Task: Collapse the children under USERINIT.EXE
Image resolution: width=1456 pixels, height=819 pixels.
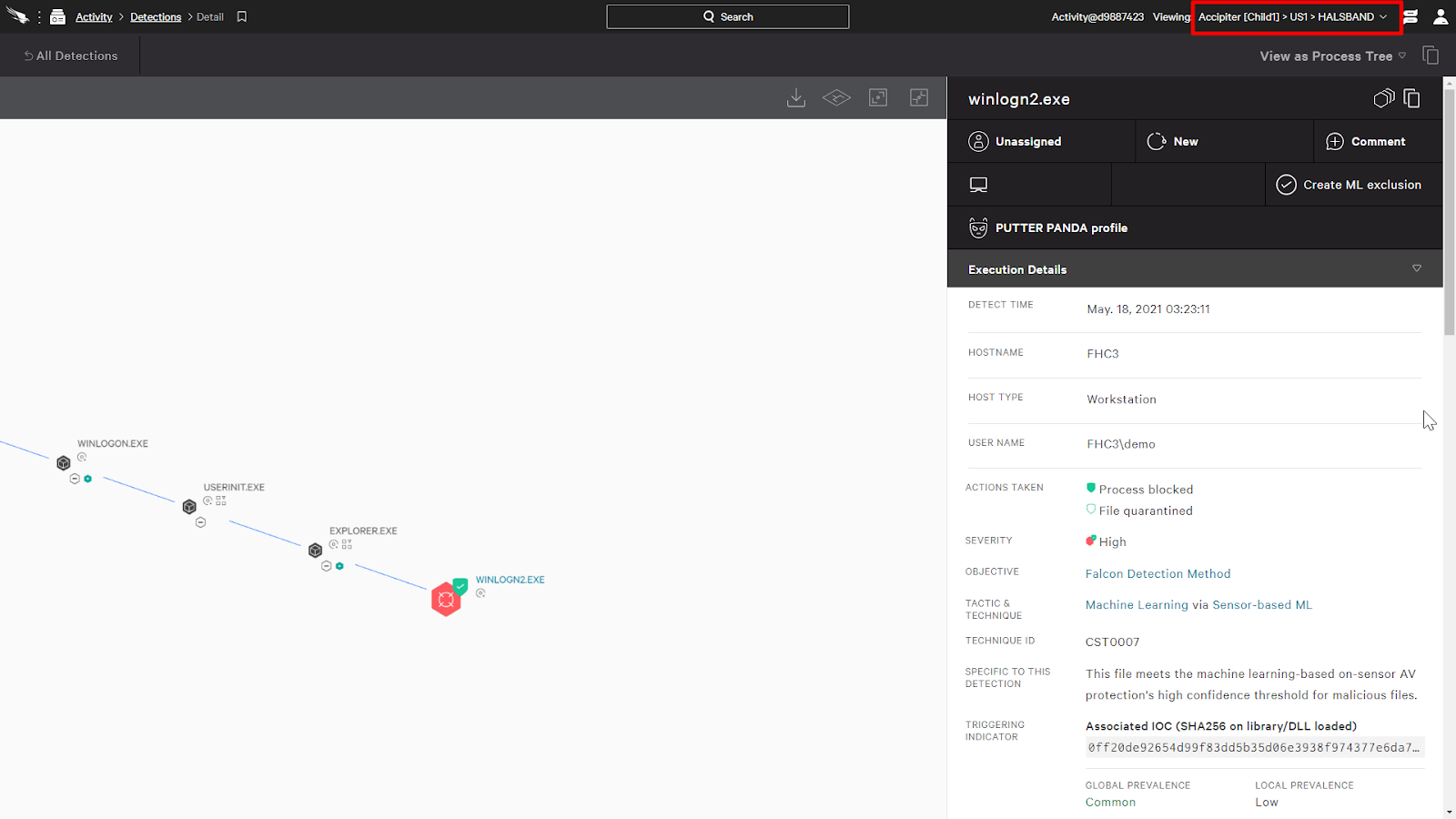Action: tap(200, 522)
